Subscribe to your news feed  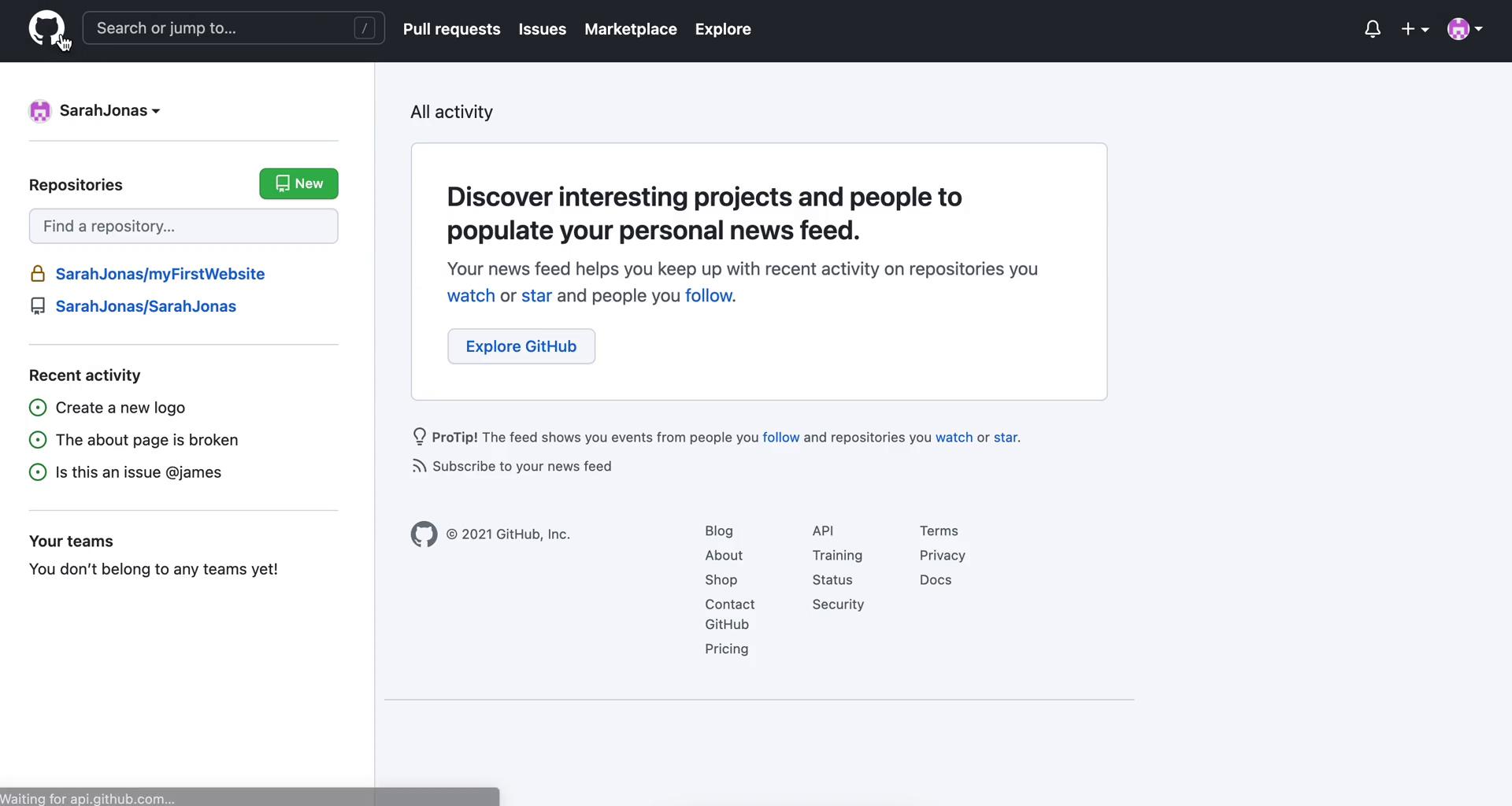[x=521, y=467]
